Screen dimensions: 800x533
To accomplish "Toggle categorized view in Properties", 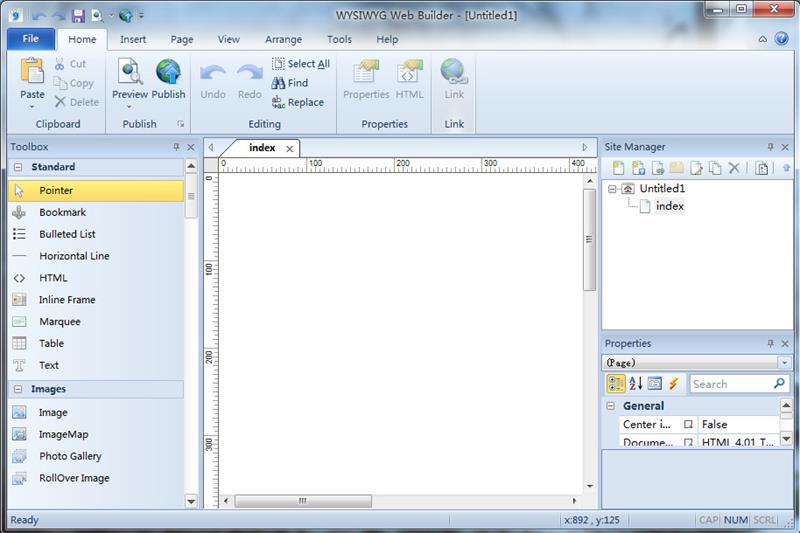I will point(616,384).
